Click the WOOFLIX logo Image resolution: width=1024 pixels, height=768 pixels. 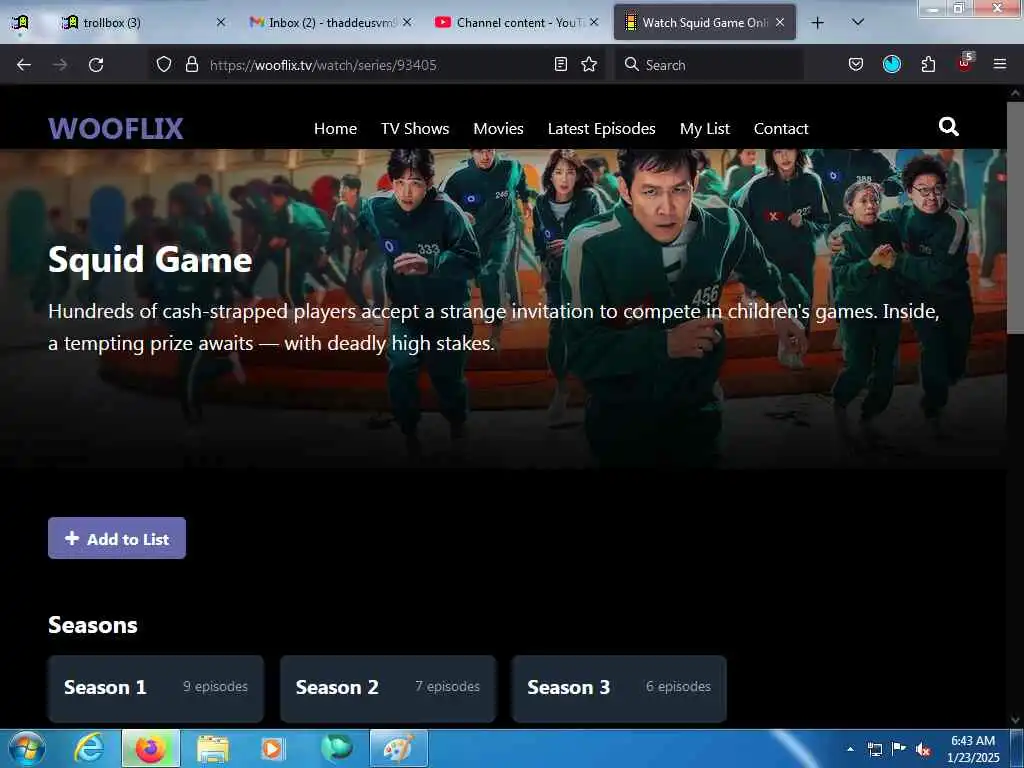116,128
